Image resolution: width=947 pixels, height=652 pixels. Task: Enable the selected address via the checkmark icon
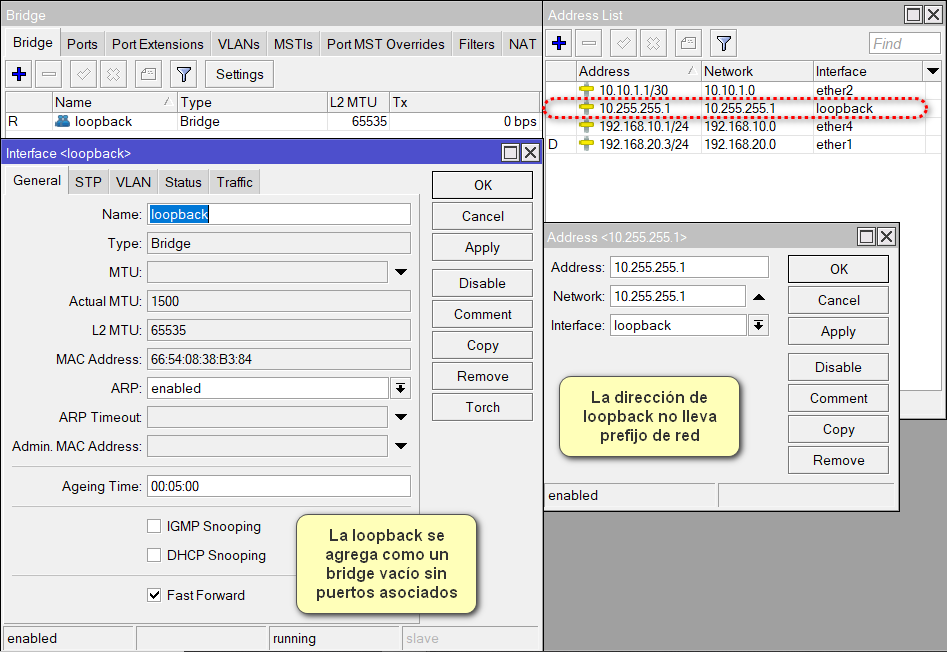point(622,42)
